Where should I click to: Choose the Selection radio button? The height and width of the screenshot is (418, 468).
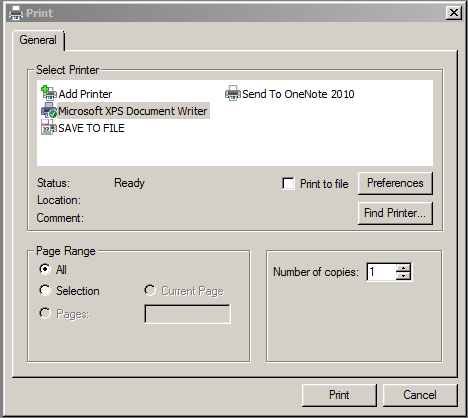coord(45,290)
